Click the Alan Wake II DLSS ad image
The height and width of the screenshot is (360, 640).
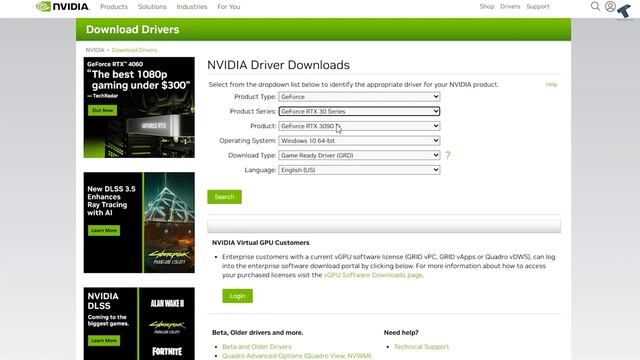139,324
